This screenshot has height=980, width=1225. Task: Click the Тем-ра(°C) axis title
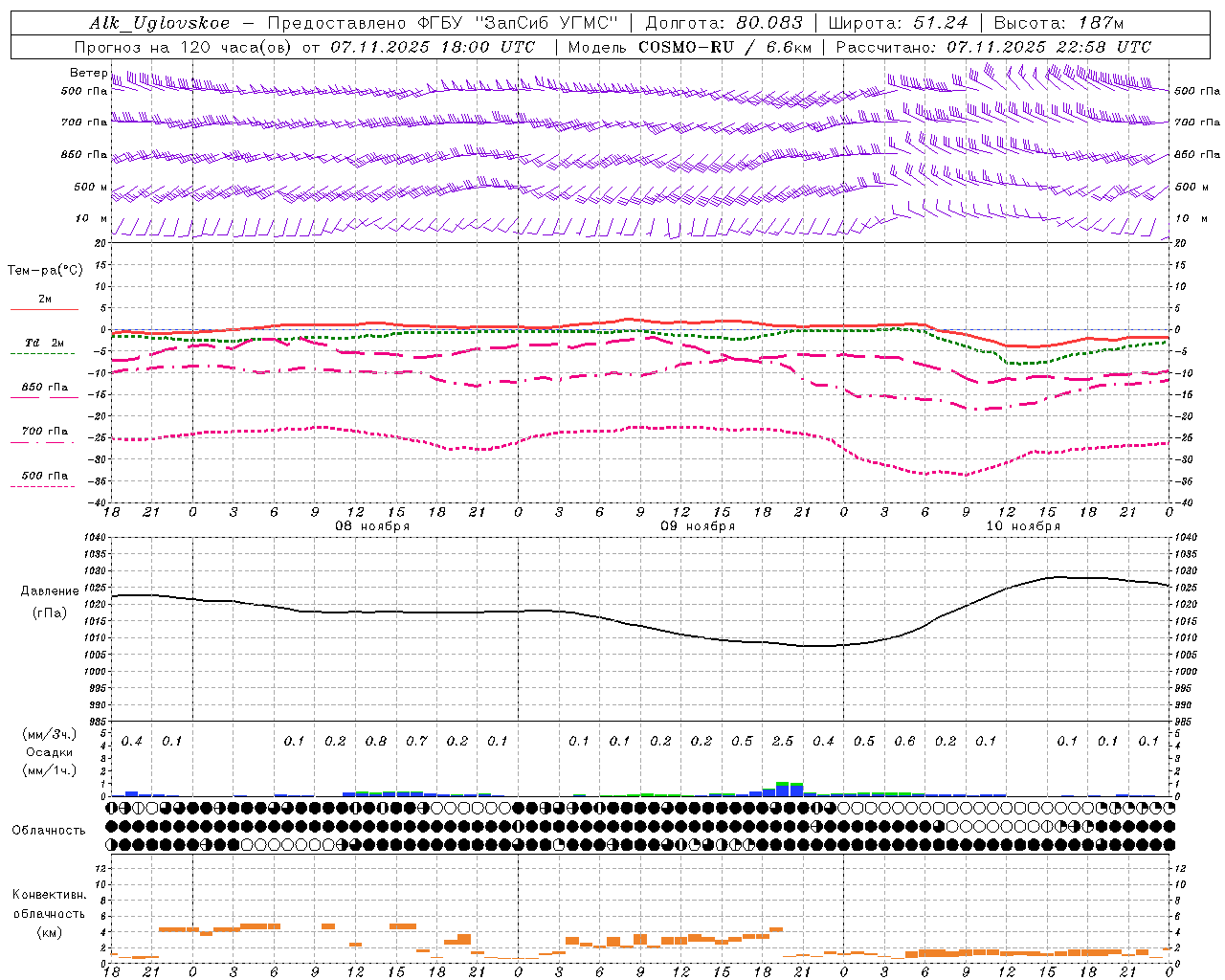tap(45, 271)
